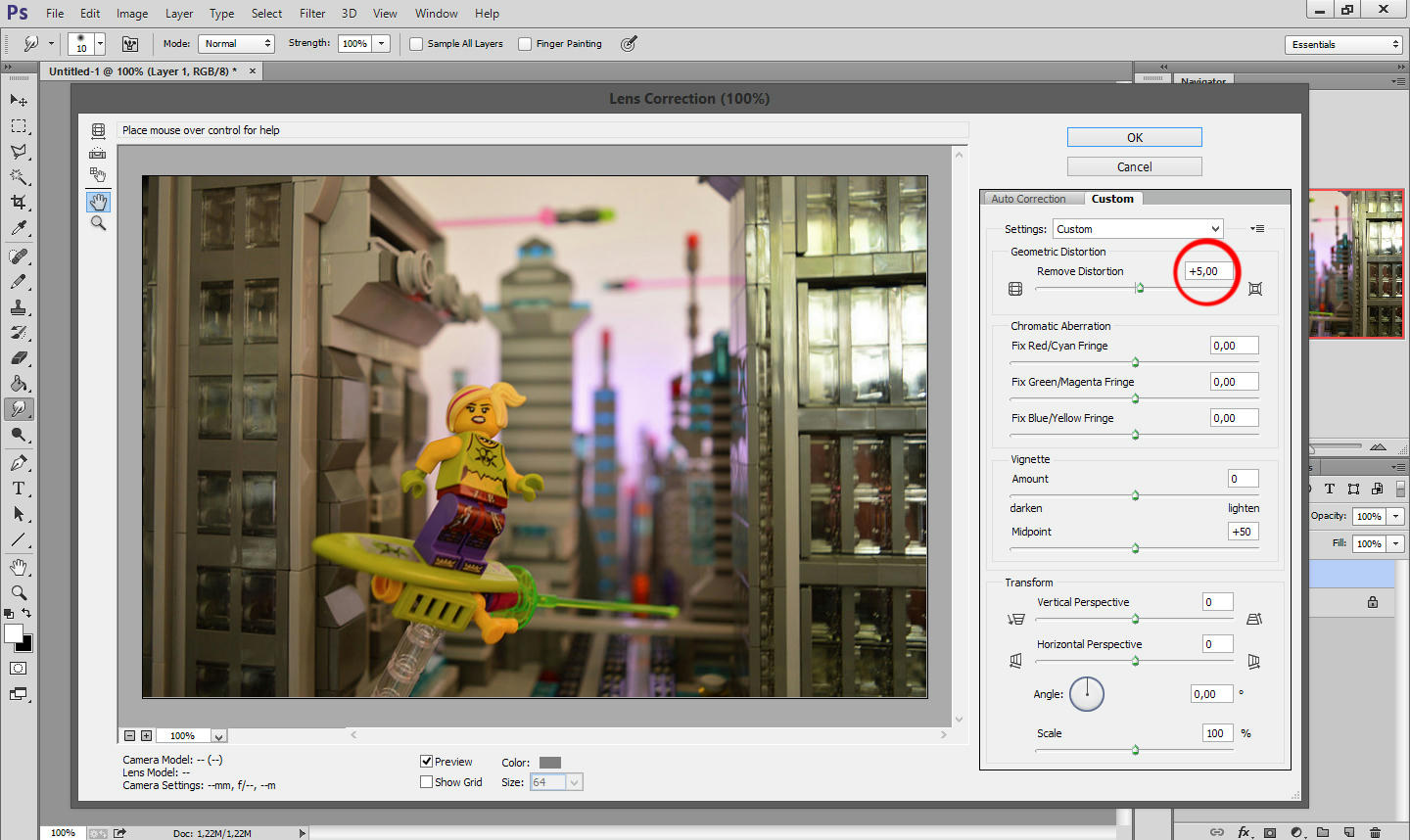The width and height of the screenshot is (1410, 840).
Task: Click the Scale value field
Action: pos(1217,733)
